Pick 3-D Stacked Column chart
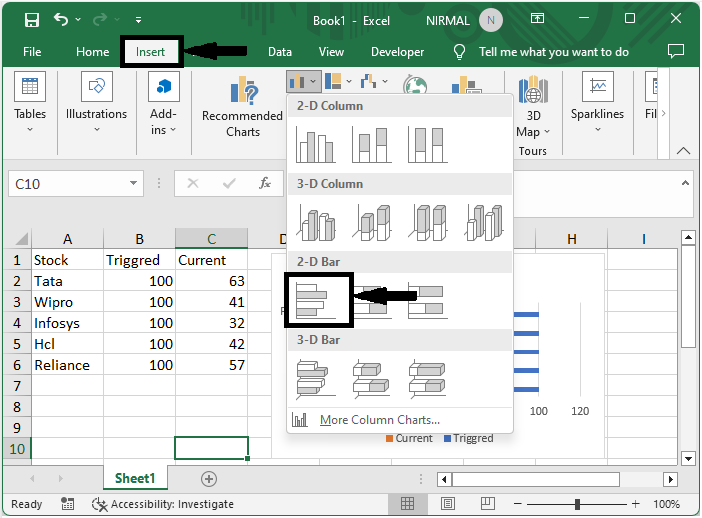The image size is (702, 518). pos(372,223)
